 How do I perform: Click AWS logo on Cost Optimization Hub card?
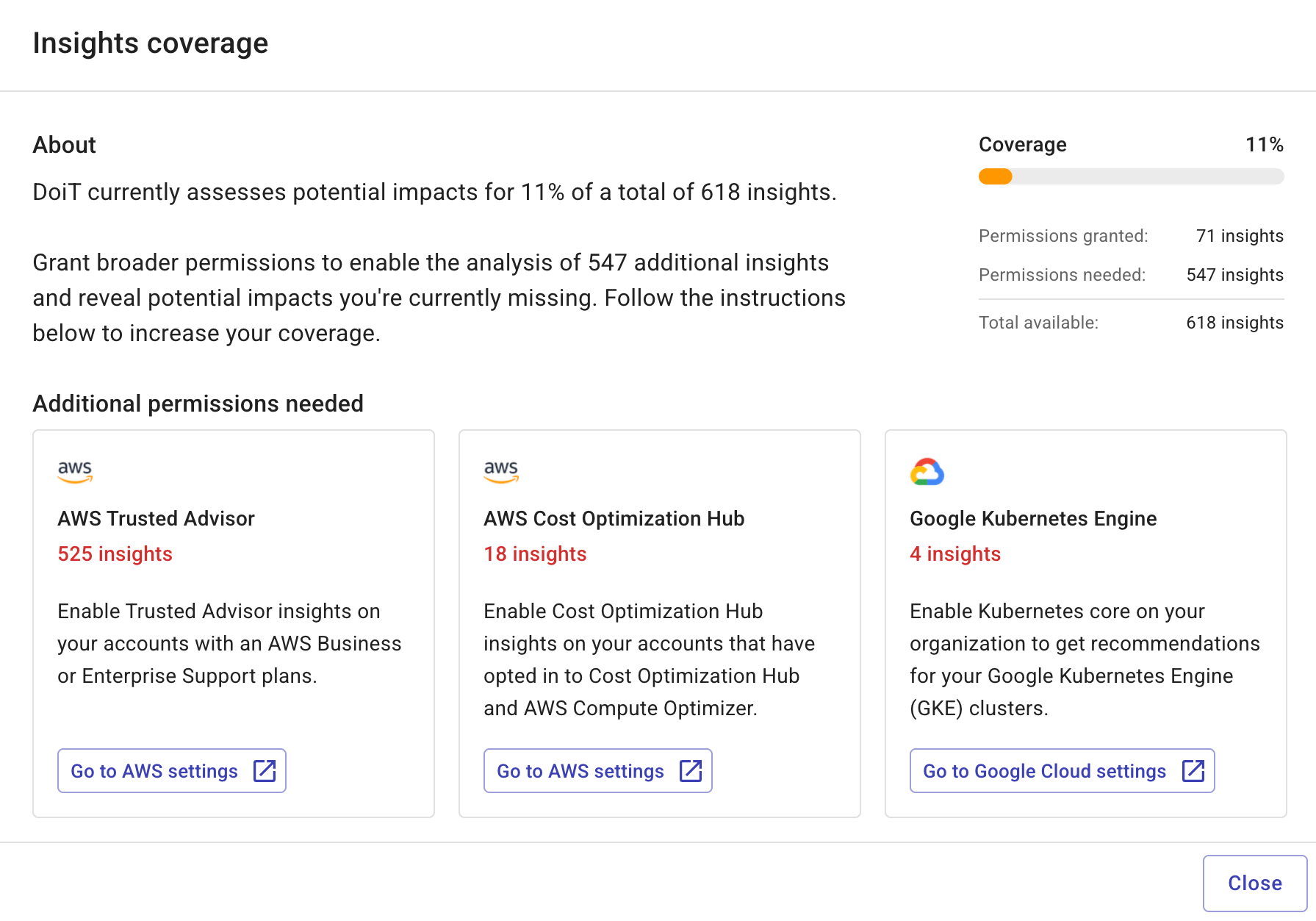[x=501, y=472]
